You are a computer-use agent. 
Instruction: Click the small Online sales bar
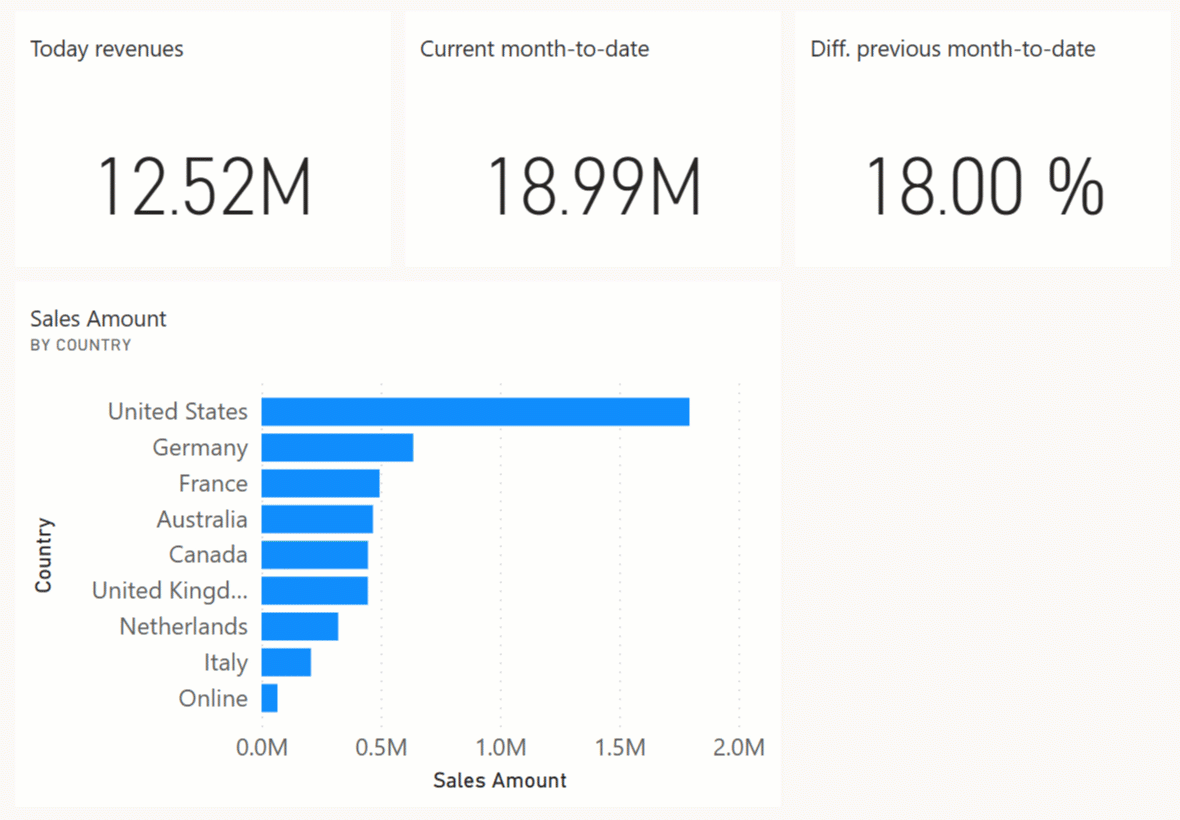pos(269,698)
